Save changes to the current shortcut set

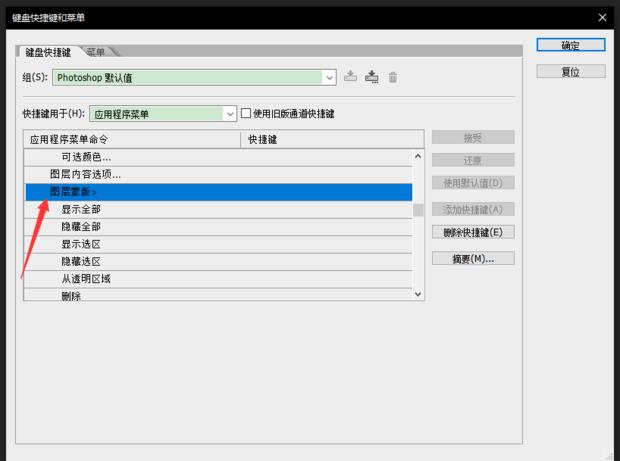(351, 77)
